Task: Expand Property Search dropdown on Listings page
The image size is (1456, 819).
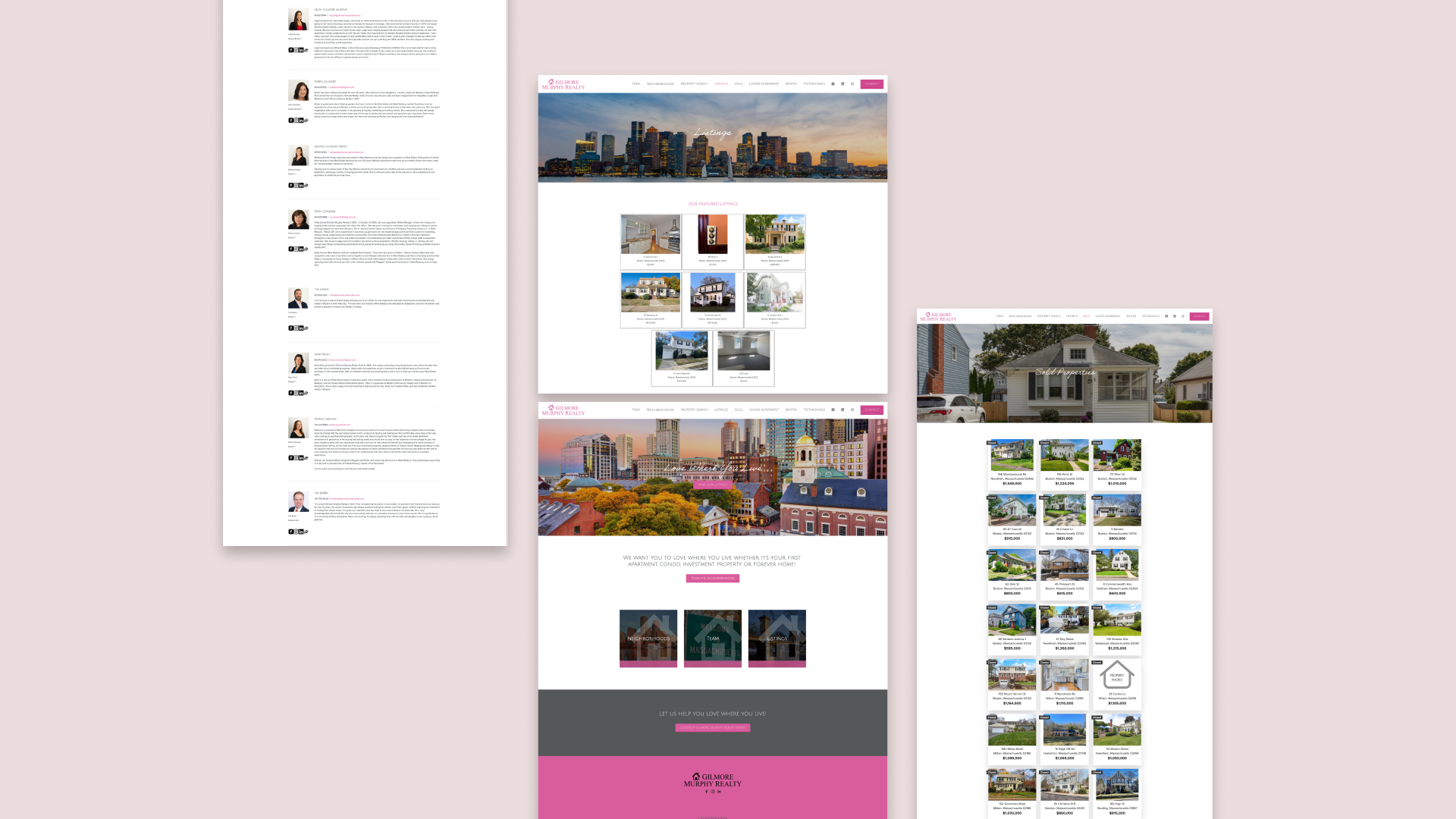Action: click(x=694, y=84)
